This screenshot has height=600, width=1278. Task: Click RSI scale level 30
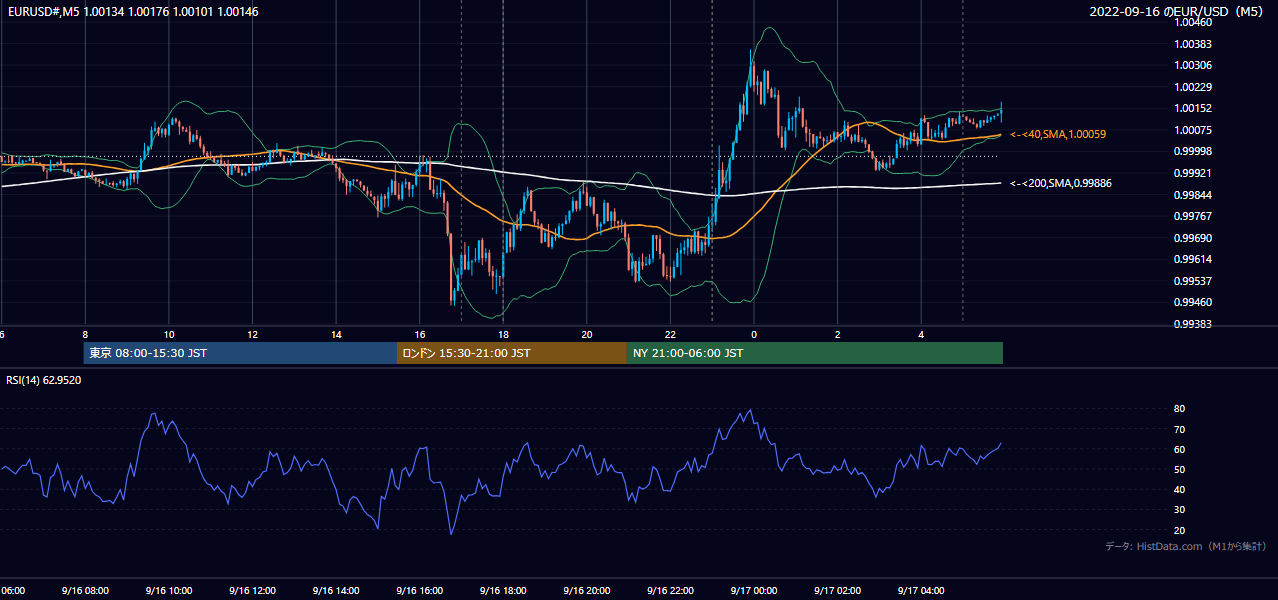pyautogui.click(x=1180, y=510)
